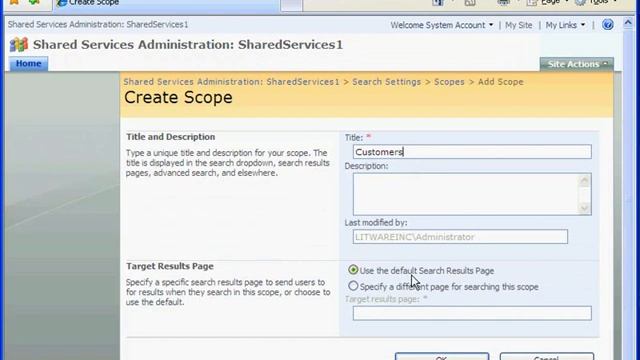Screen dimensions: 640x360
Task: Open the Welcome System Account menu
Action: pos(442,25)
